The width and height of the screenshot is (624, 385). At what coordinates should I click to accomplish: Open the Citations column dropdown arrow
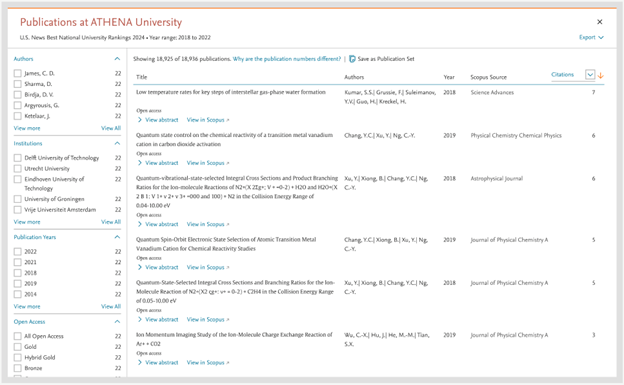590,74
